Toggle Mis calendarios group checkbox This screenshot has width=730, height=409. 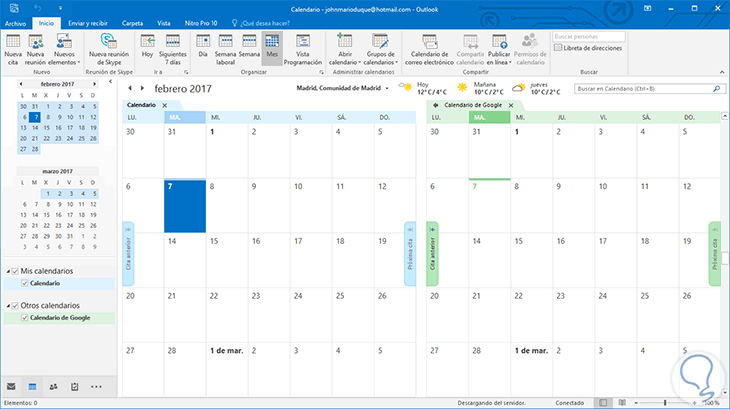click(15, 271)
